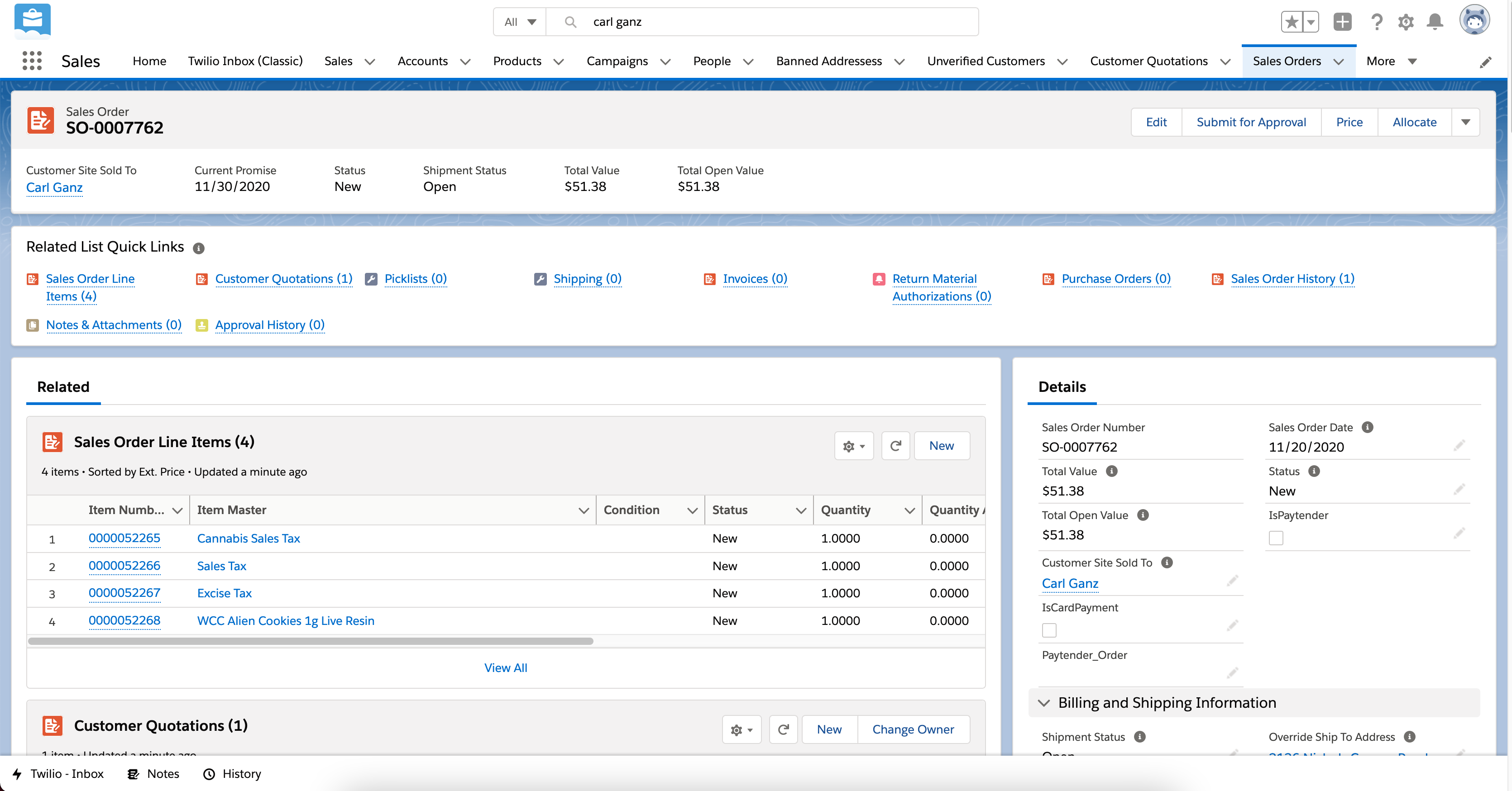Click View All line items link
1512x791 pixels.
[505, 668]
